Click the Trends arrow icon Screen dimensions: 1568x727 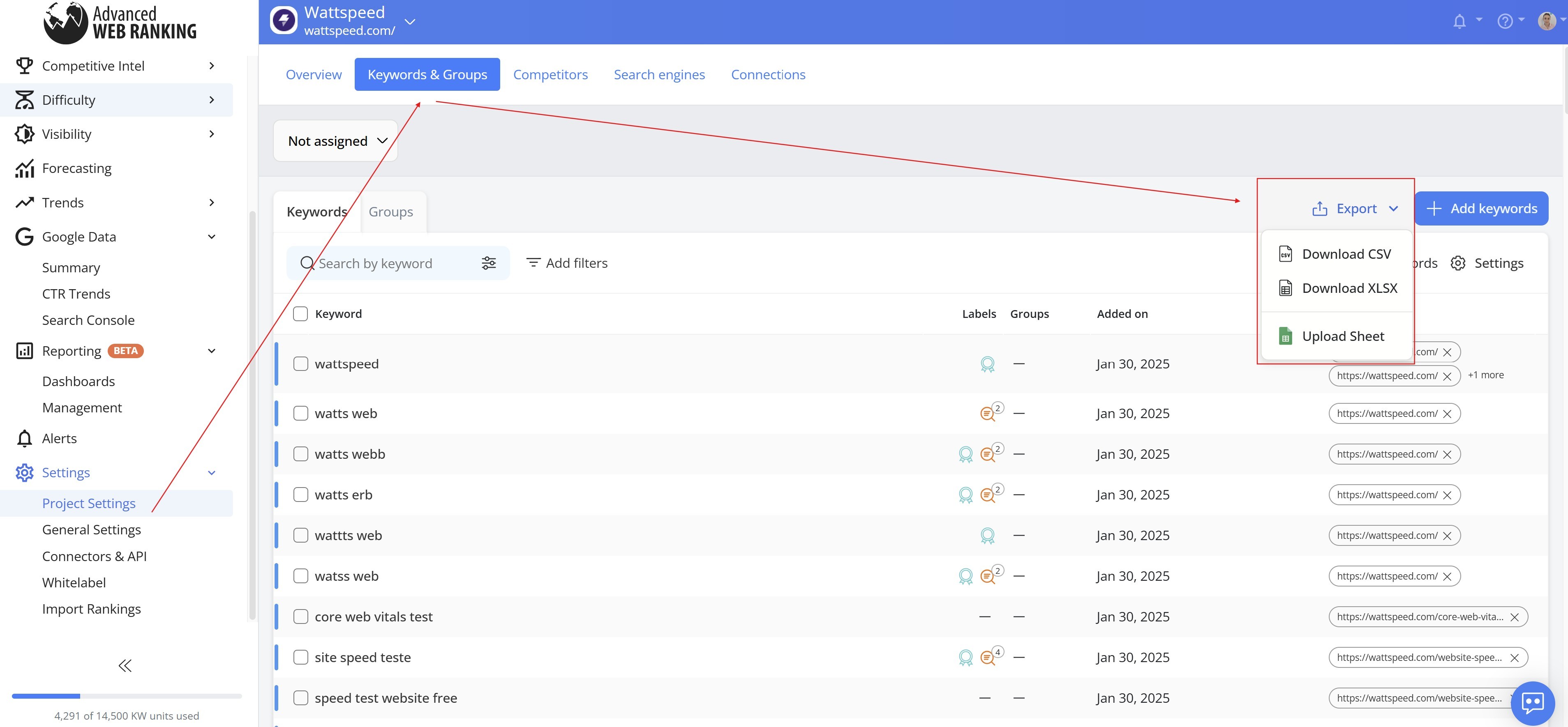tap(24, 202)
